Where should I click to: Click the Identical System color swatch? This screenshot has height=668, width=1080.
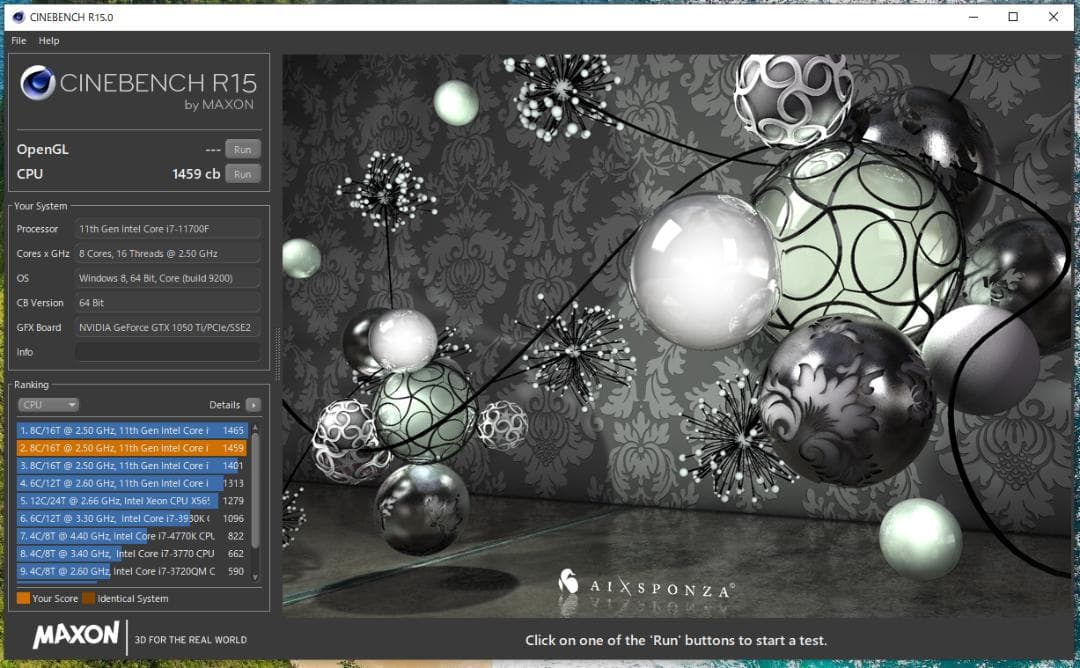pos(90,597)
